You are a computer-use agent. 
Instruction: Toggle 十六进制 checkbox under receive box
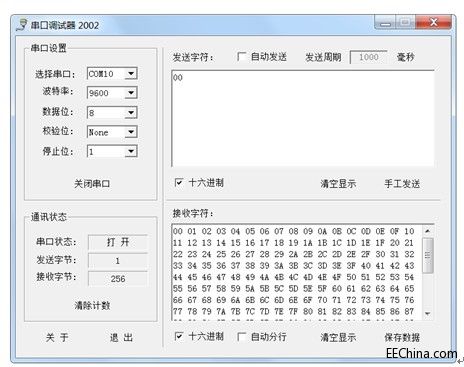tap(178, 336)
